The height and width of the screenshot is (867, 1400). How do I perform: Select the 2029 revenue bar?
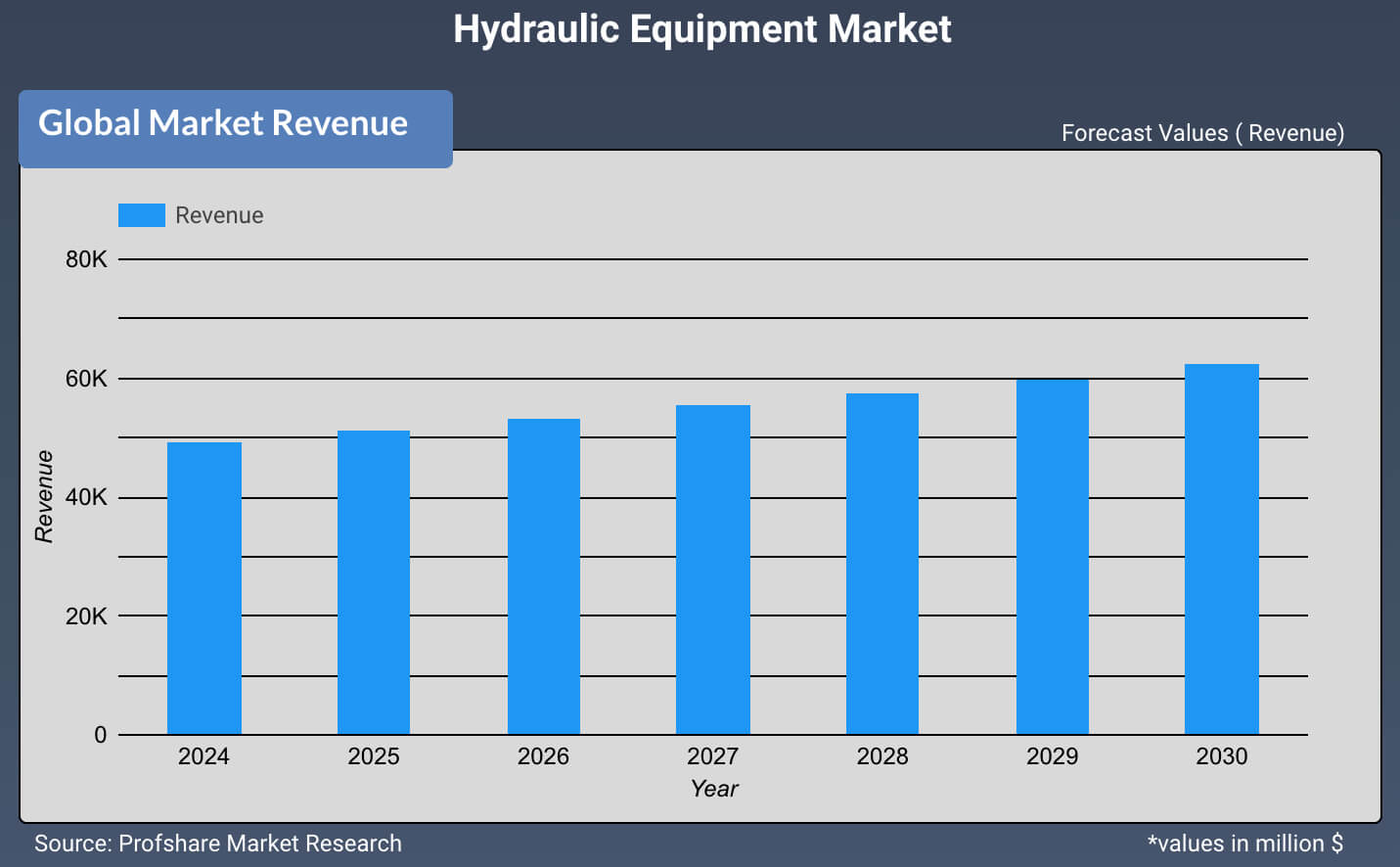point(1053,557)
